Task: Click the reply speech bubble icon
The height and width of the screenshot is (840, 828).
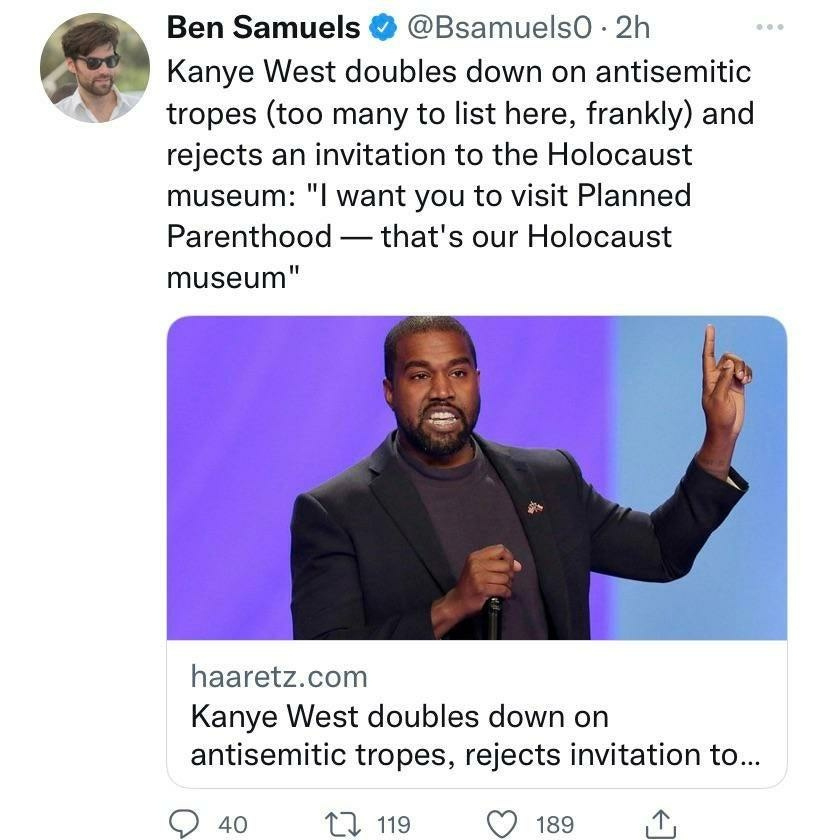Action: tap(182, 823)
